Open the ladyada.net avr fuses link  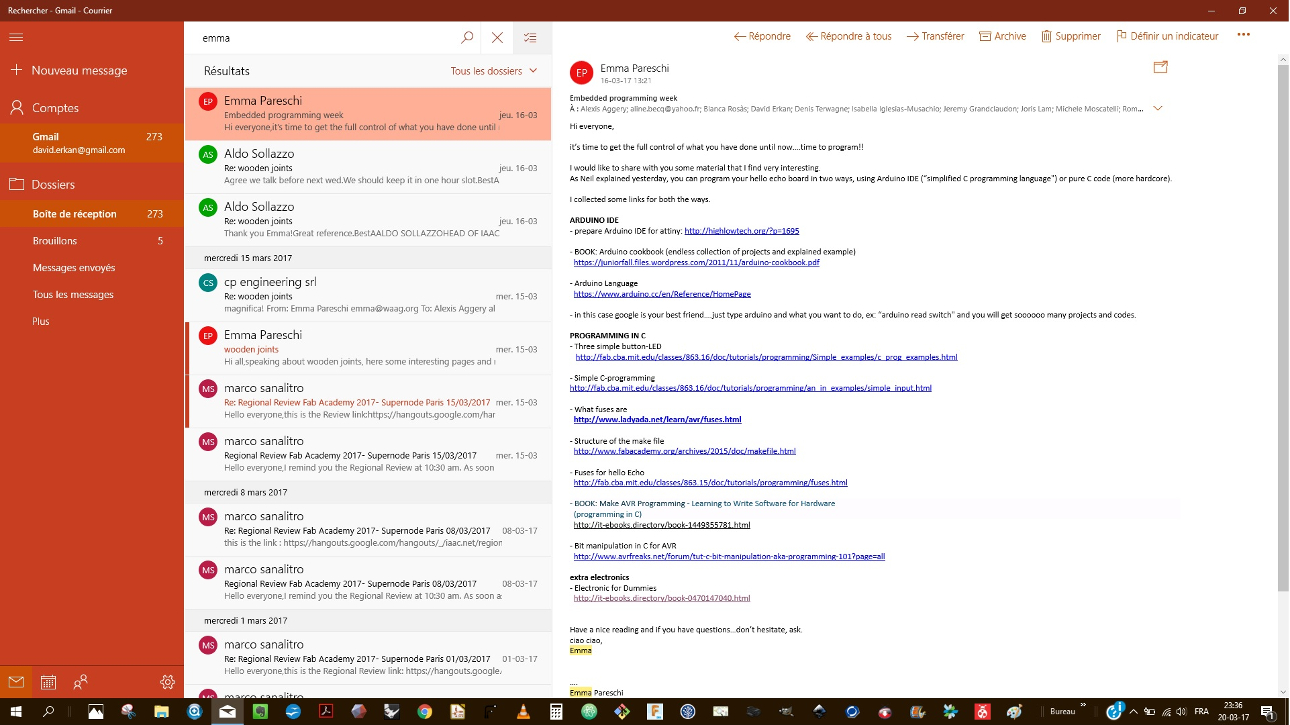point(657,420)
